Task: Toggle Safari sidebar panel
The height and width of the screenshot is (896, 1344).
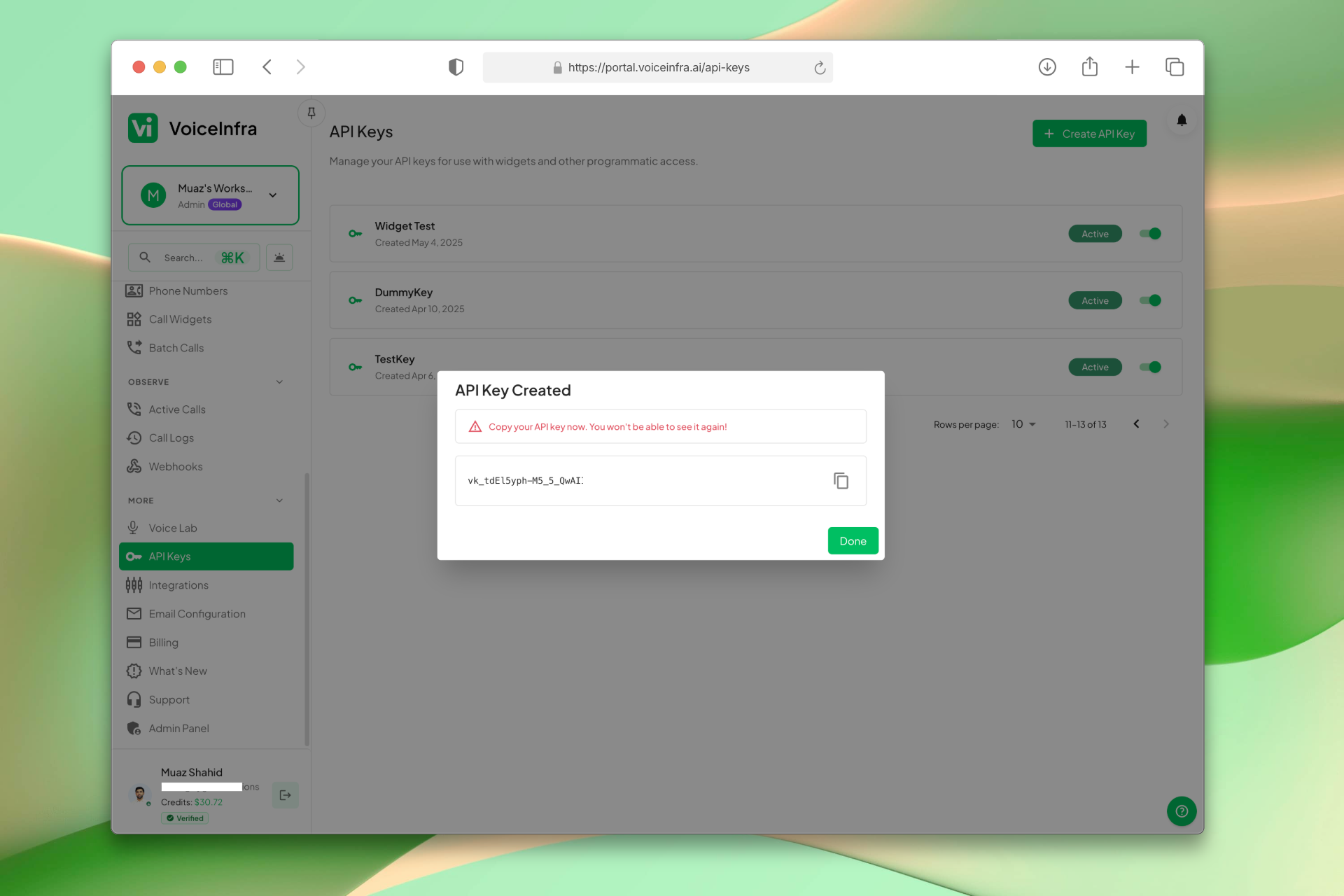Action: pos(223,67)
